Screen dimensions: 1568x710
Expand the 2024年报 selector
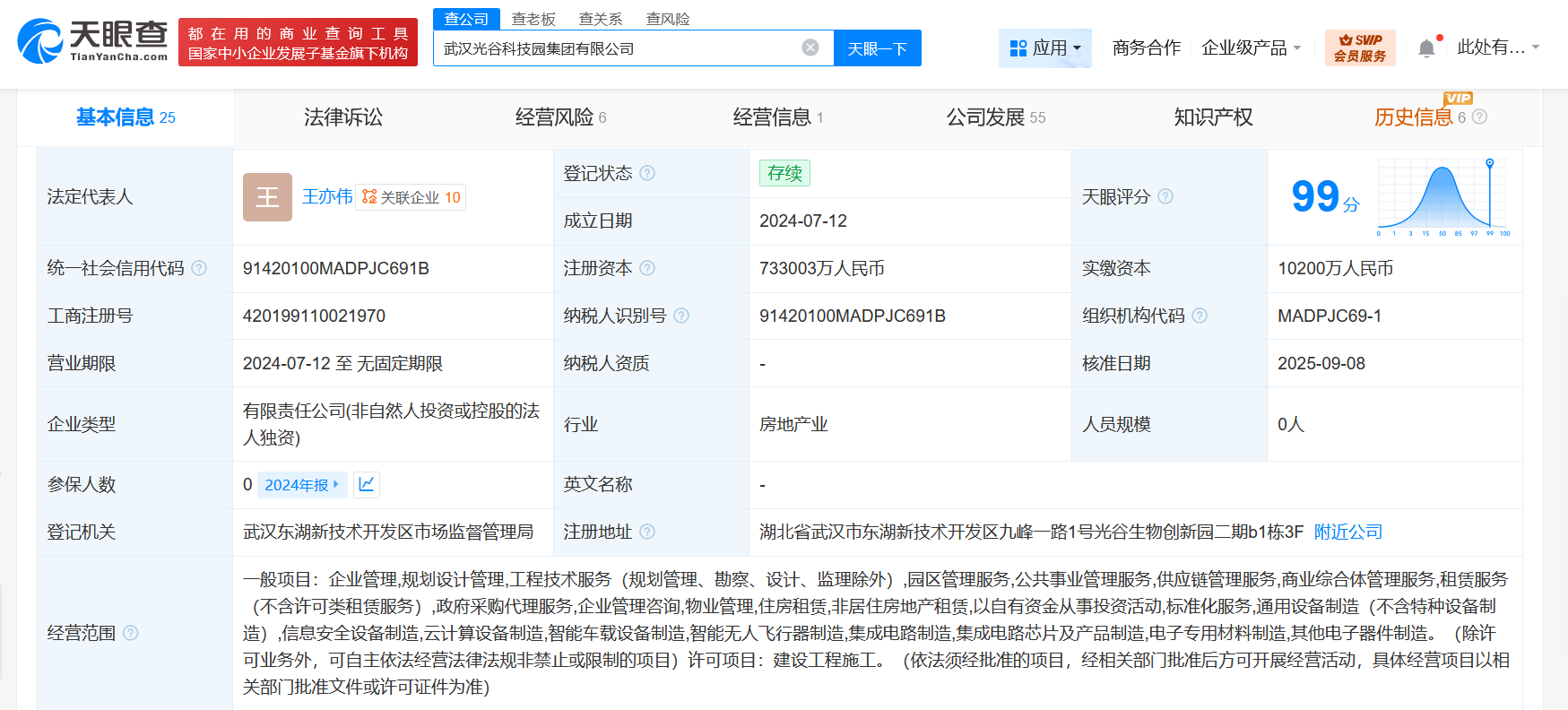coord(302,485)
